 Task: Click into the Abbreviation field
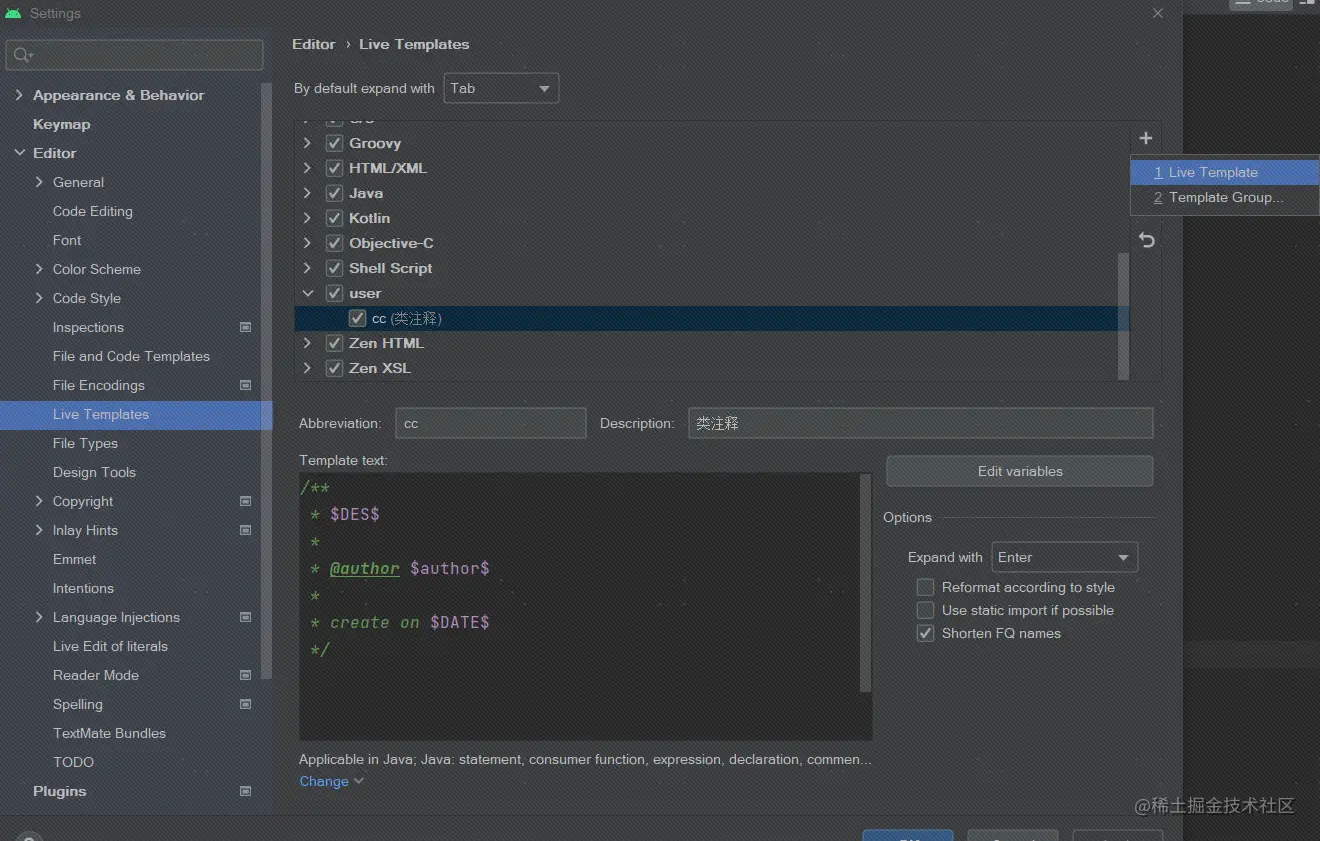coord(491,423)
